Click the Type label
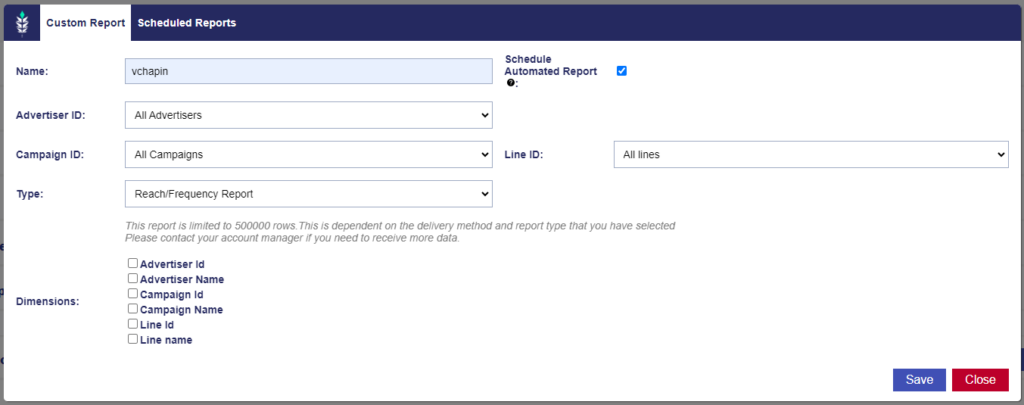 [29, 194]
